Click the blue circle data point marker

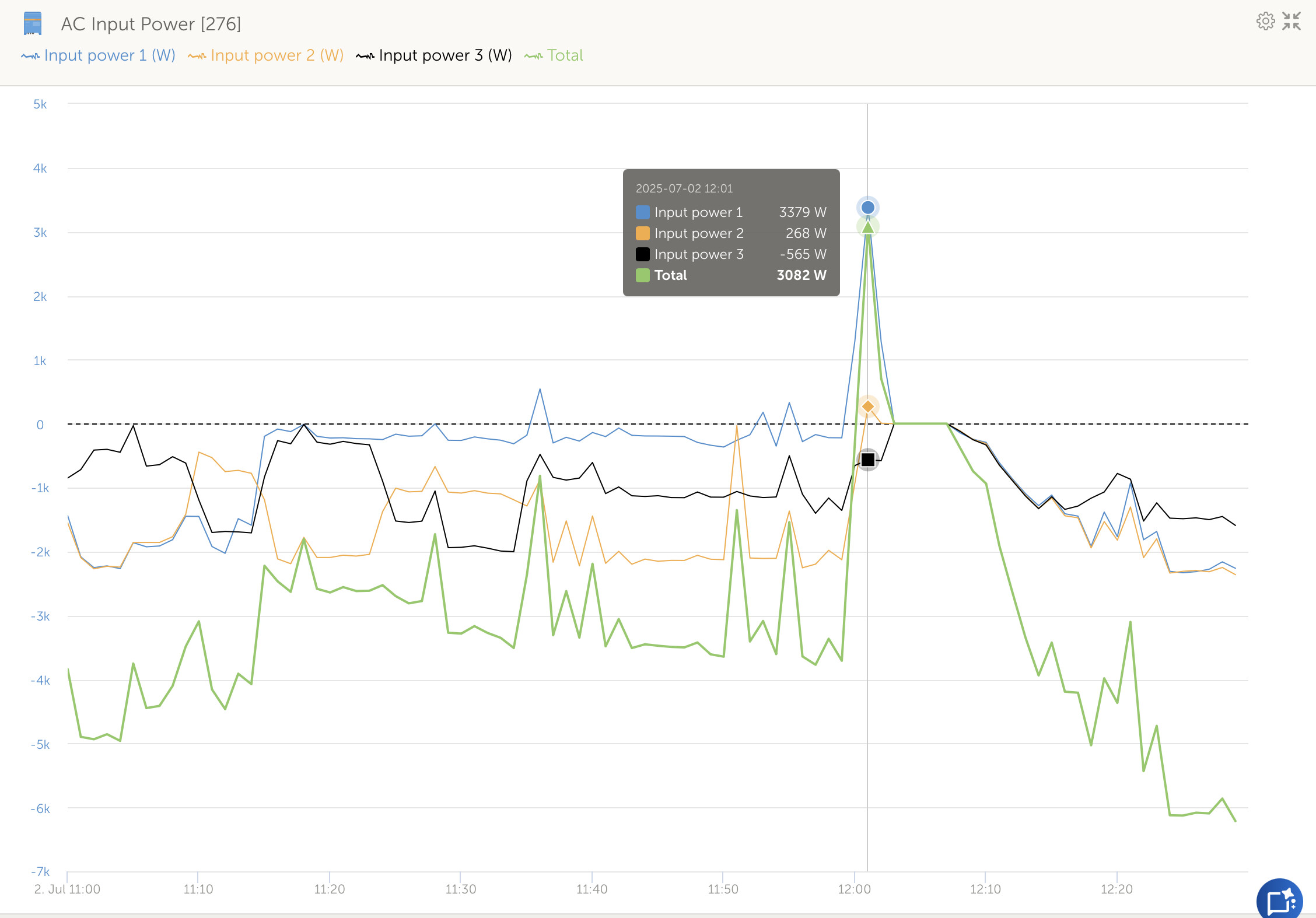coord(868,207)
